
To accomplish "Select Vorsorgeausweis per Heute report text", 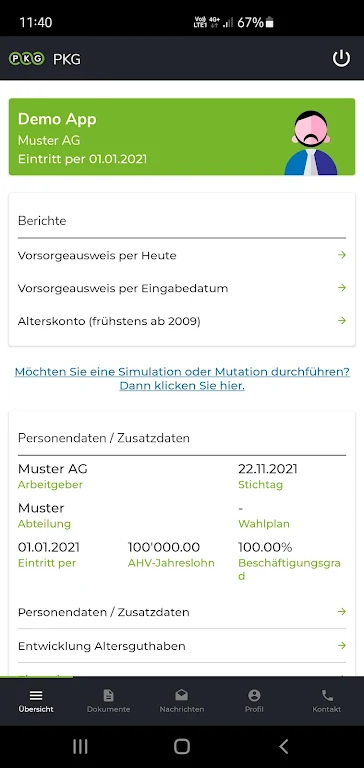I will point(97,255).
